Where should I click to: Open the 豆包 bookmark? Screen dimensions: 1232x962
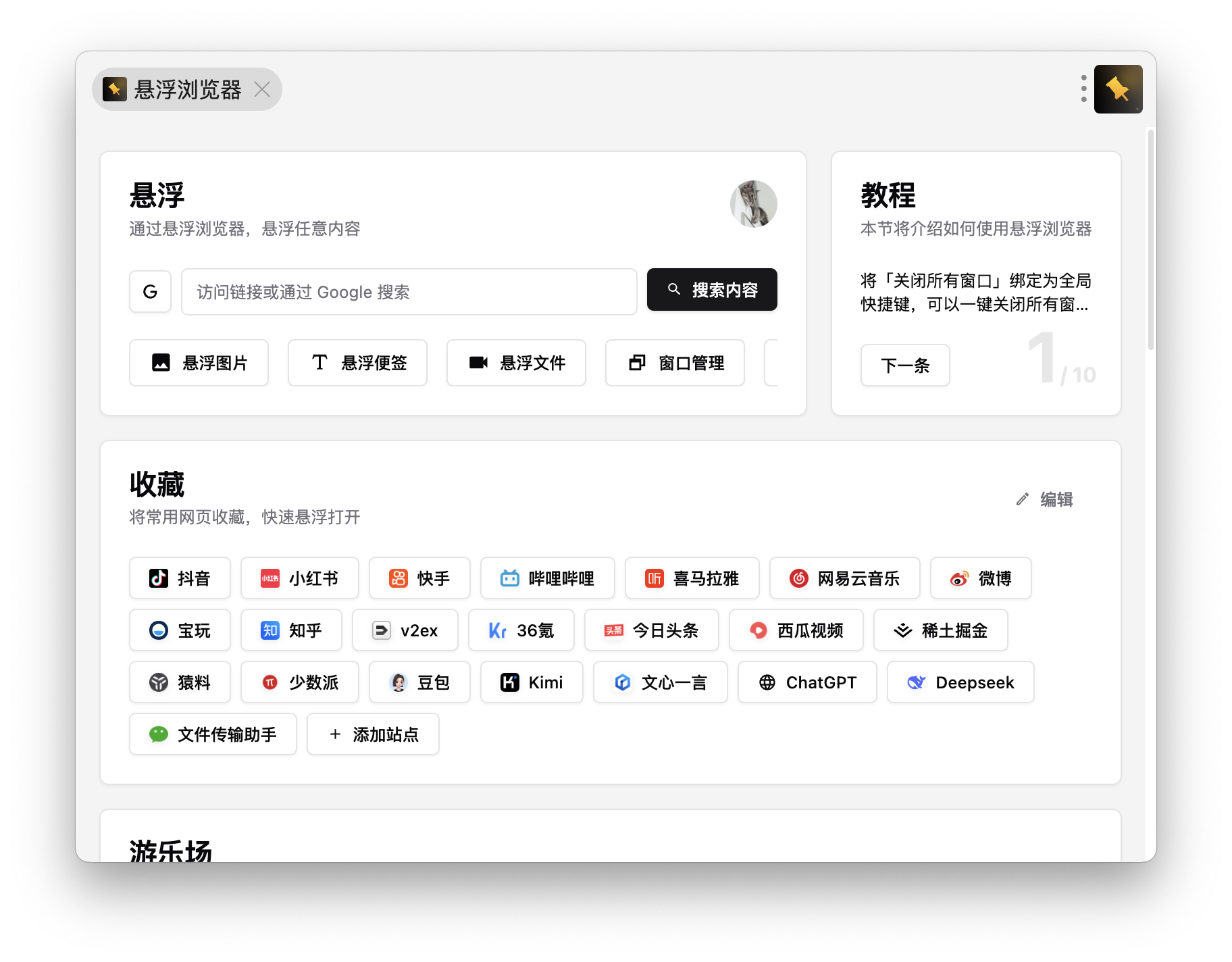pos(419,682)
